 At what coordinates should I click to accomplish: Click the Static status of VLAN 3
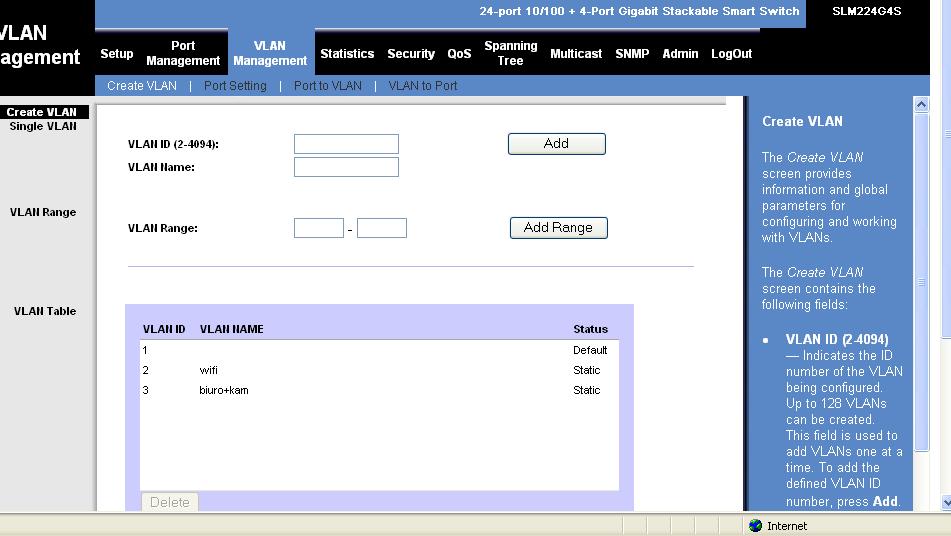(x=586, y=390)
